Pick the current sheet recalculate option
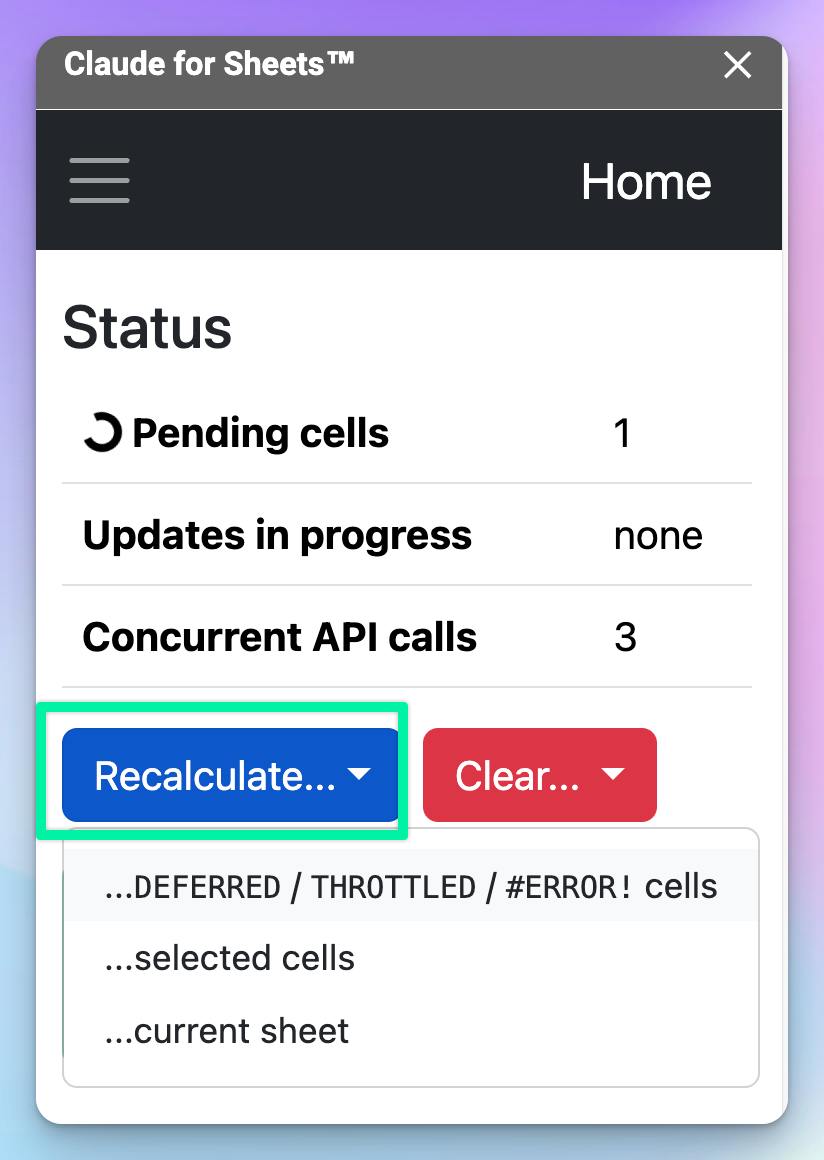Viewport: 824px width, 1160px height. click(227, 1031)
